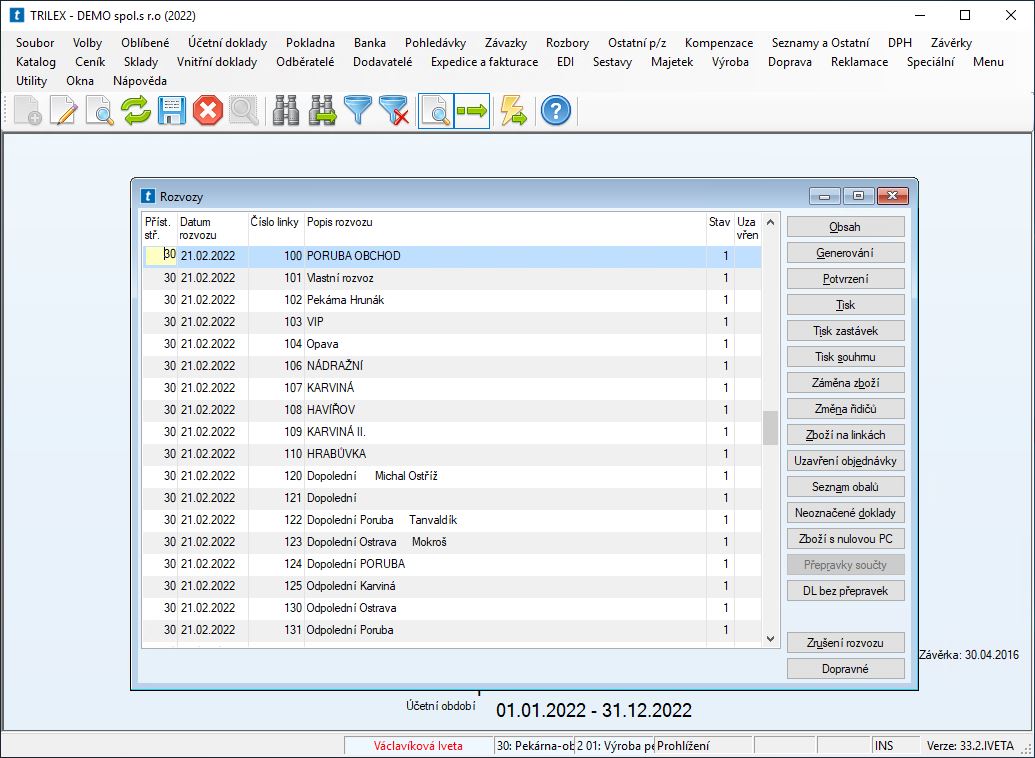Select the row 'NÁDRAŽNÍ'
The image size is (1035, 758).
pos(451,366)
